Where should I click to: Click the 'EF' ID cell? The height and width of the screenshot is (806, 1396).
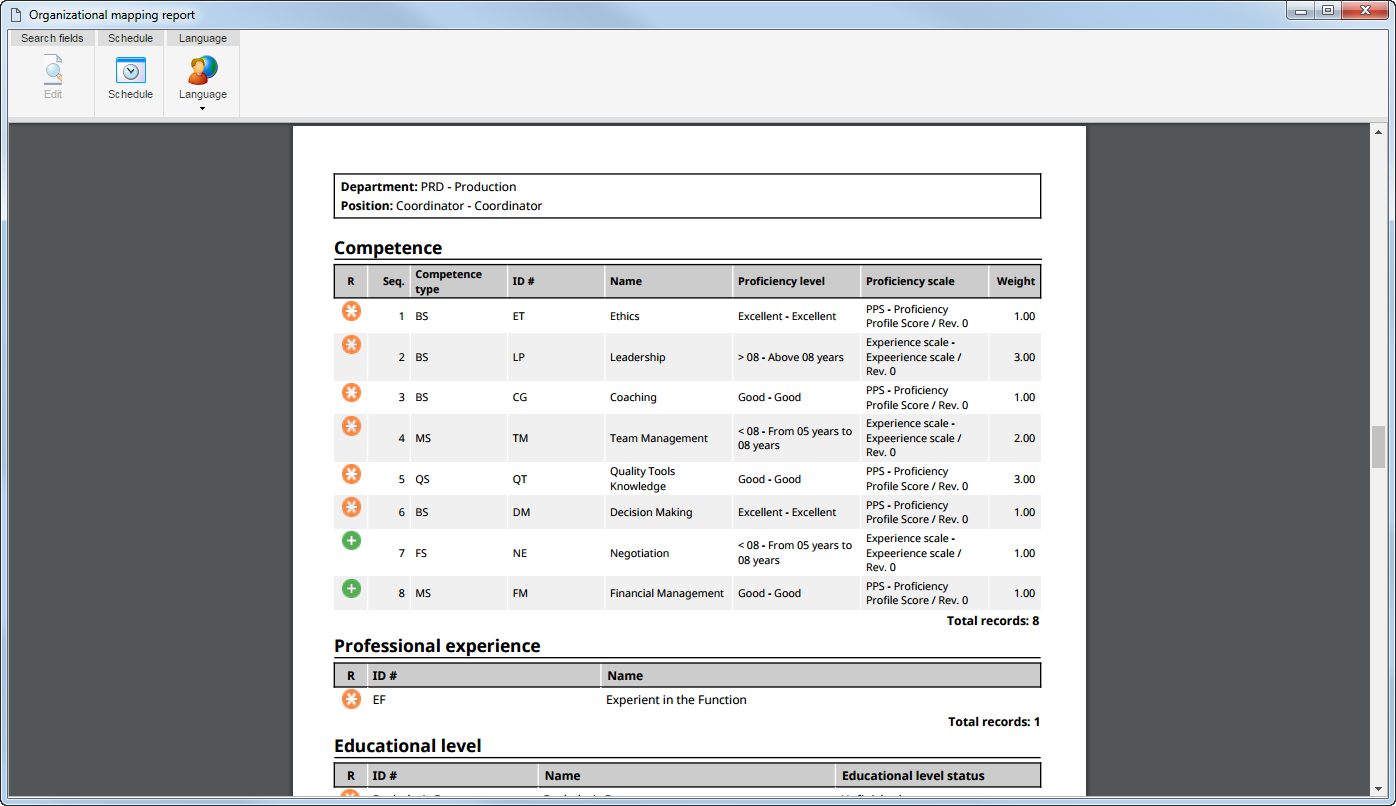[379, 700]
